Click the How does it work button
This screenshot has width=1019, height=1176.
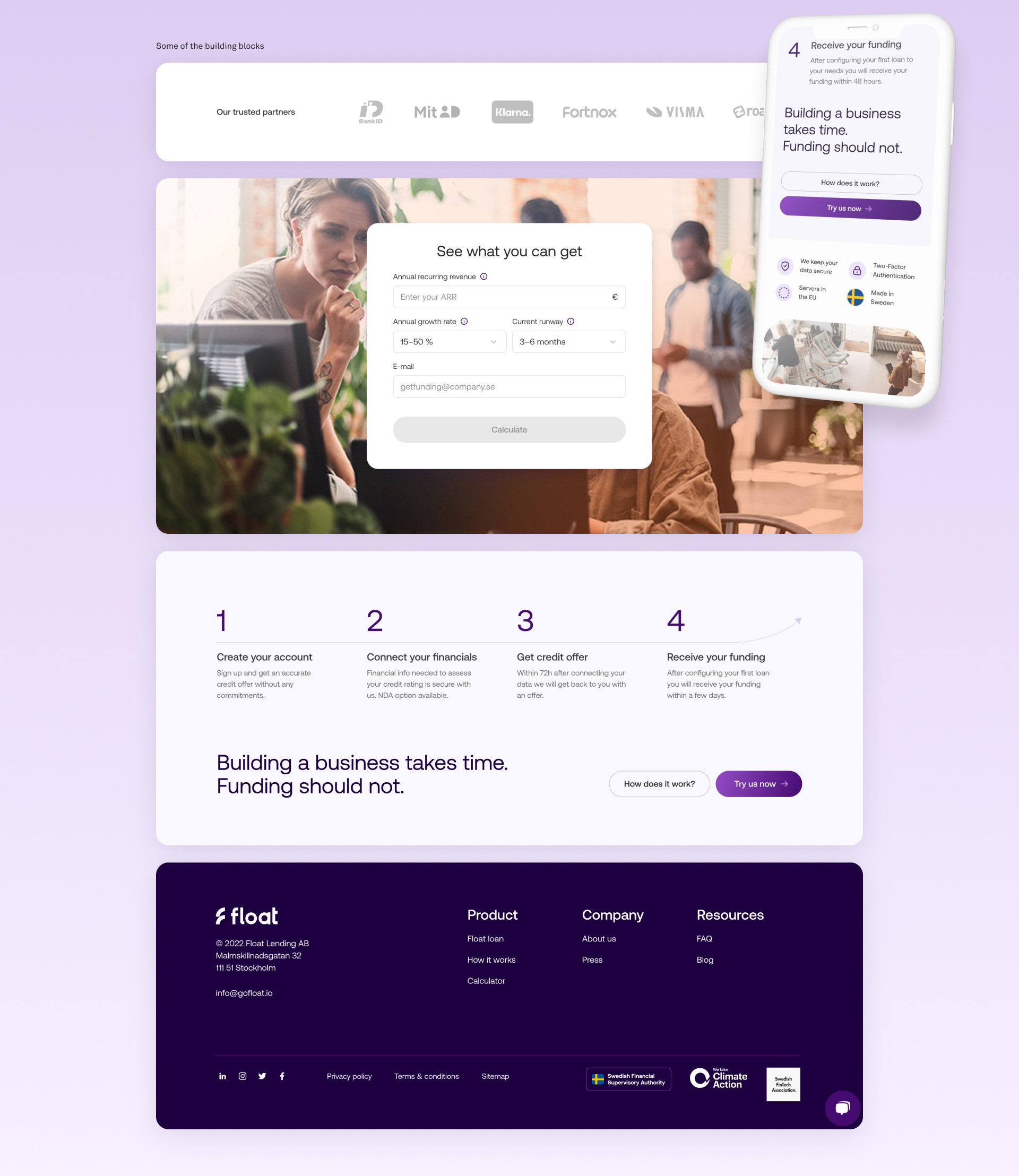point(659,784)
